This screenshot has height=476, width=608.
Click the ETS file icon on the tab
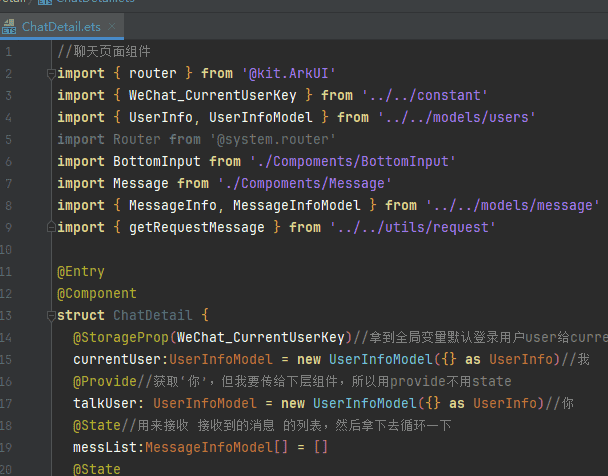point(9,24)
